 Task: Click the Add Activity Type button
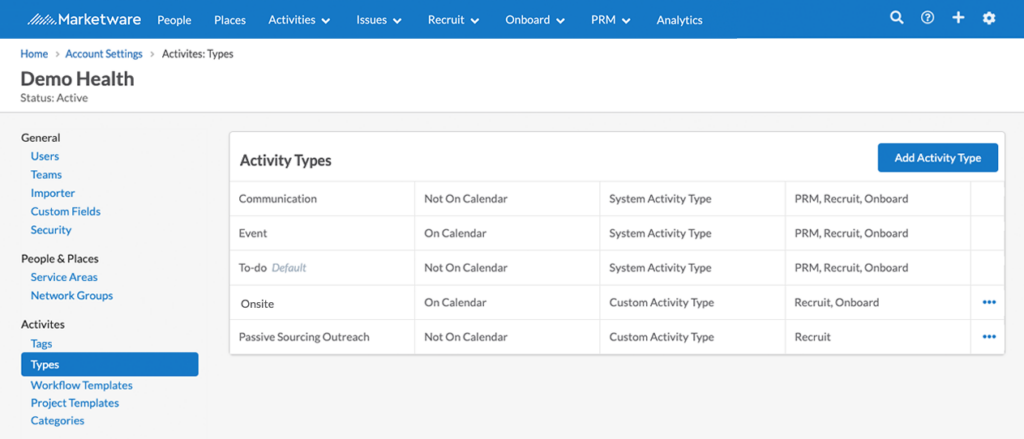pos(938,157)
